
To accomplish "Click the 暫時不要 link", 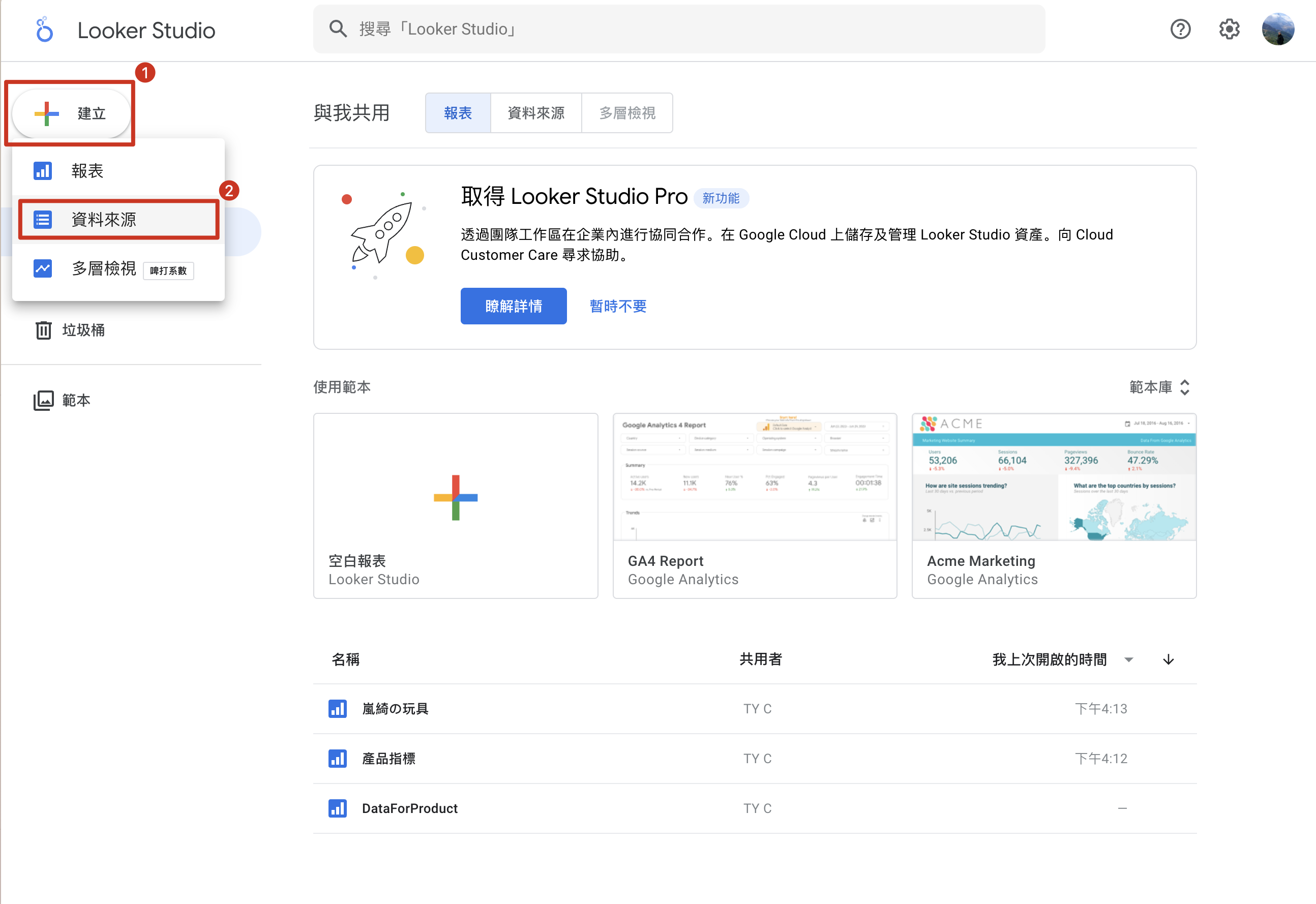I will [x=618, y=306].
